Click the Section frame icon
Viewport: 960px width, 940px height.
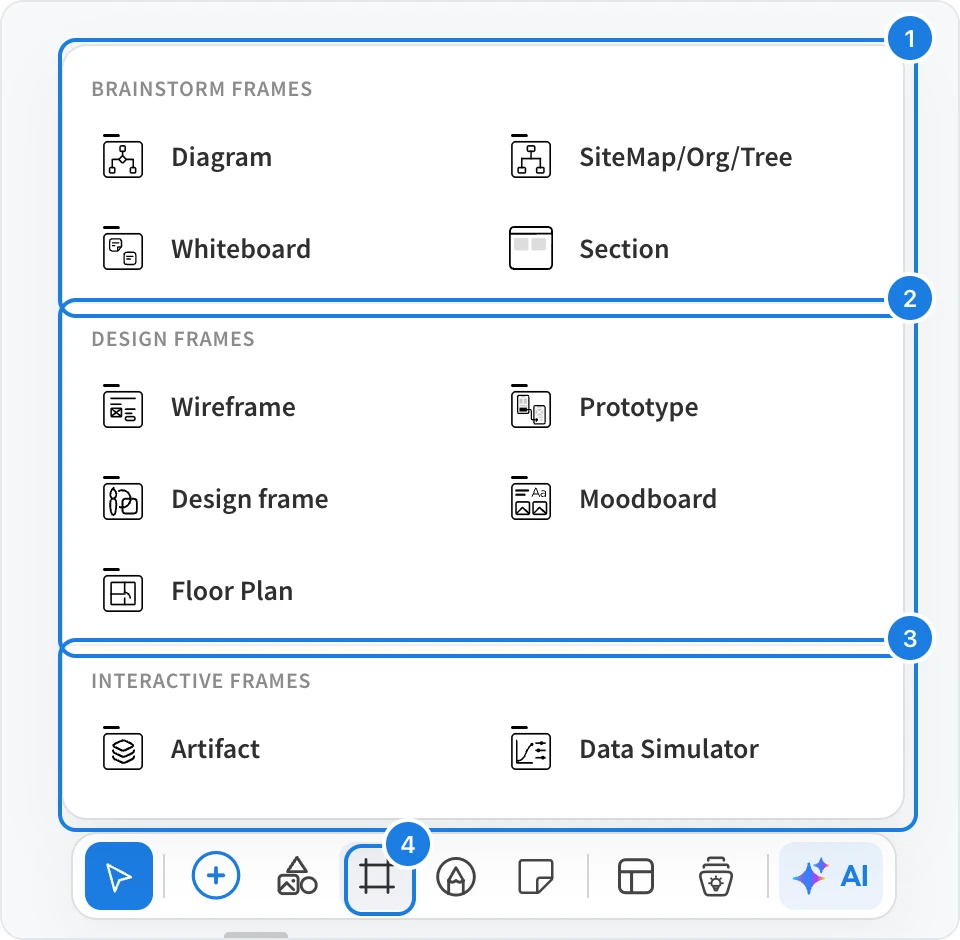click(531, 248)
